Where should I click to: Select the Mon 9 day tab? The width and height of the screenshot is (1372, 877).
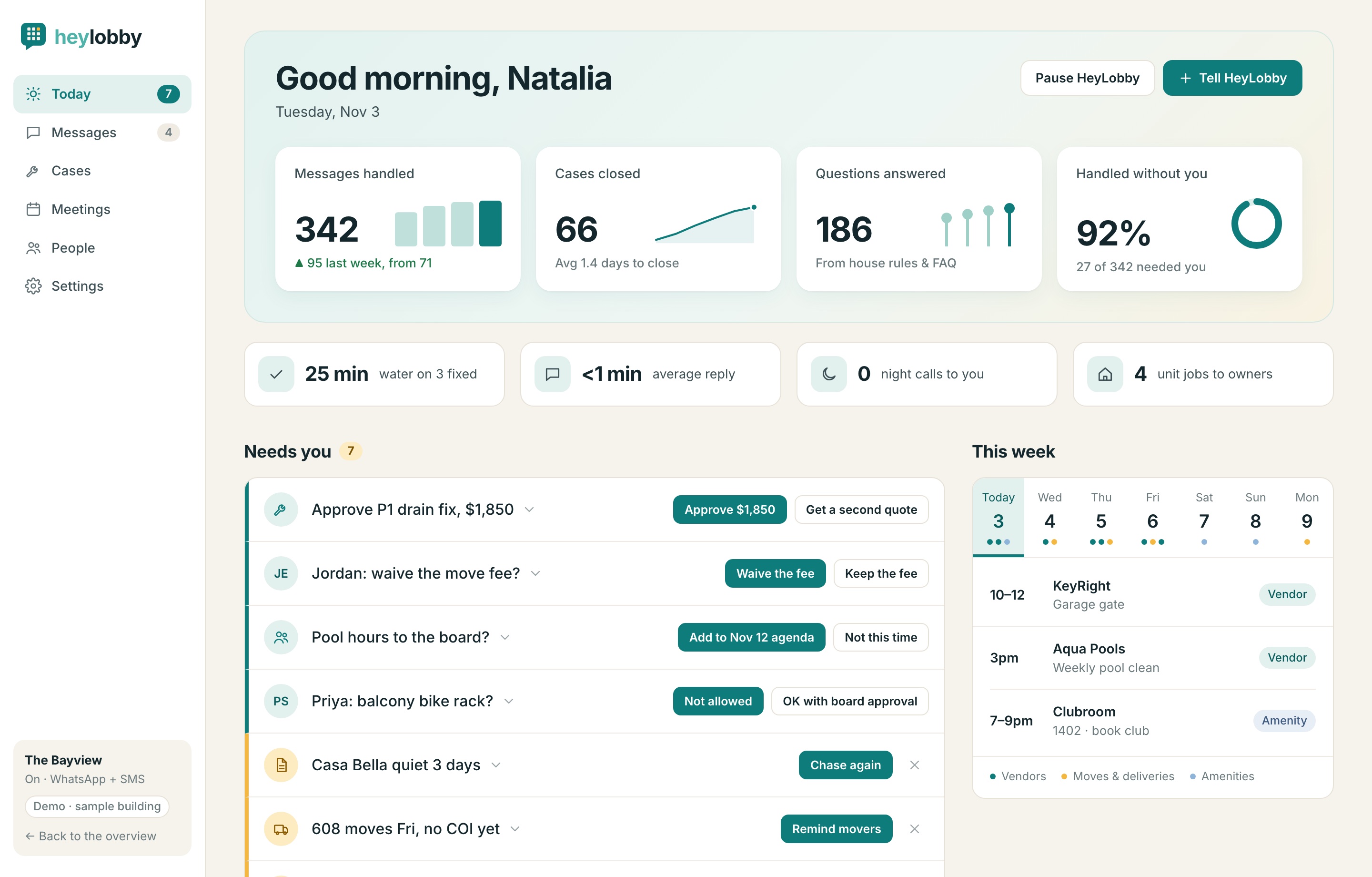point(1306,517)
